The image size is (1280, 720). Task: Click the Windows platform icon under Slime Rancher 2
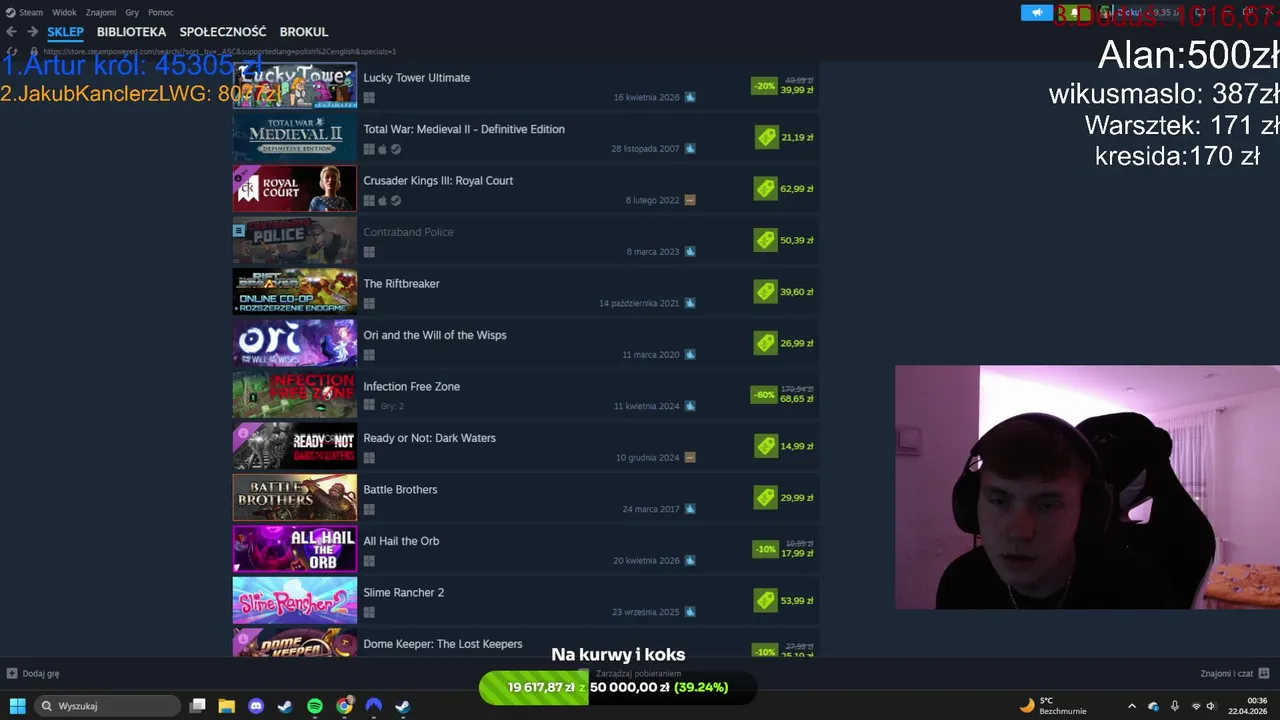tap(369, 613)
